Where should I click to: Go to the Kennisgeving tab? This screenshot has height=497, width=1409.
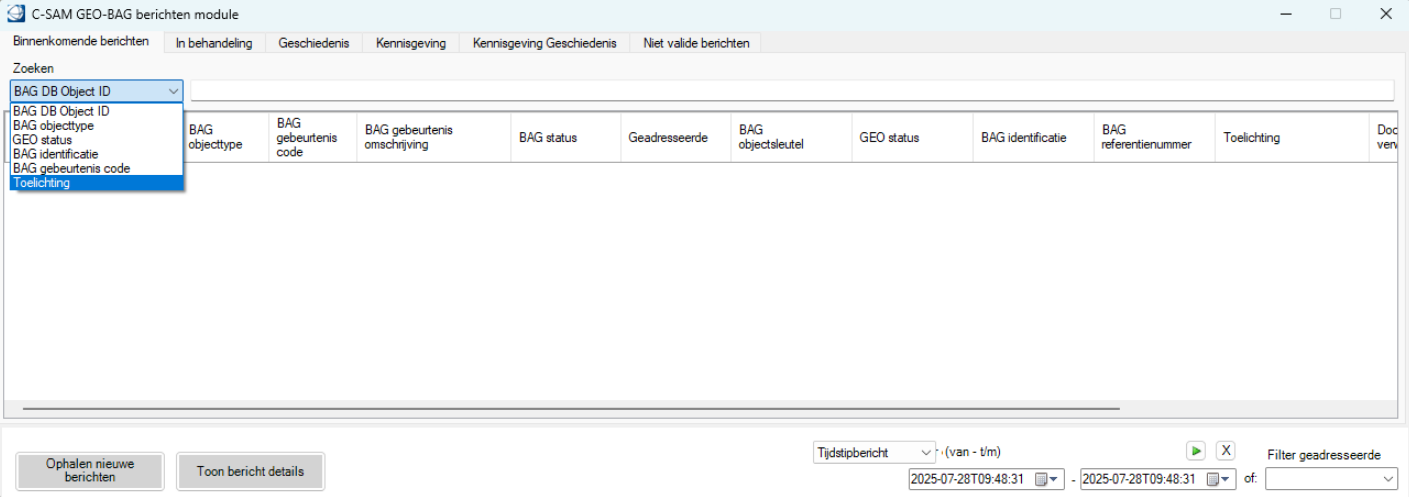click(411, 43)
